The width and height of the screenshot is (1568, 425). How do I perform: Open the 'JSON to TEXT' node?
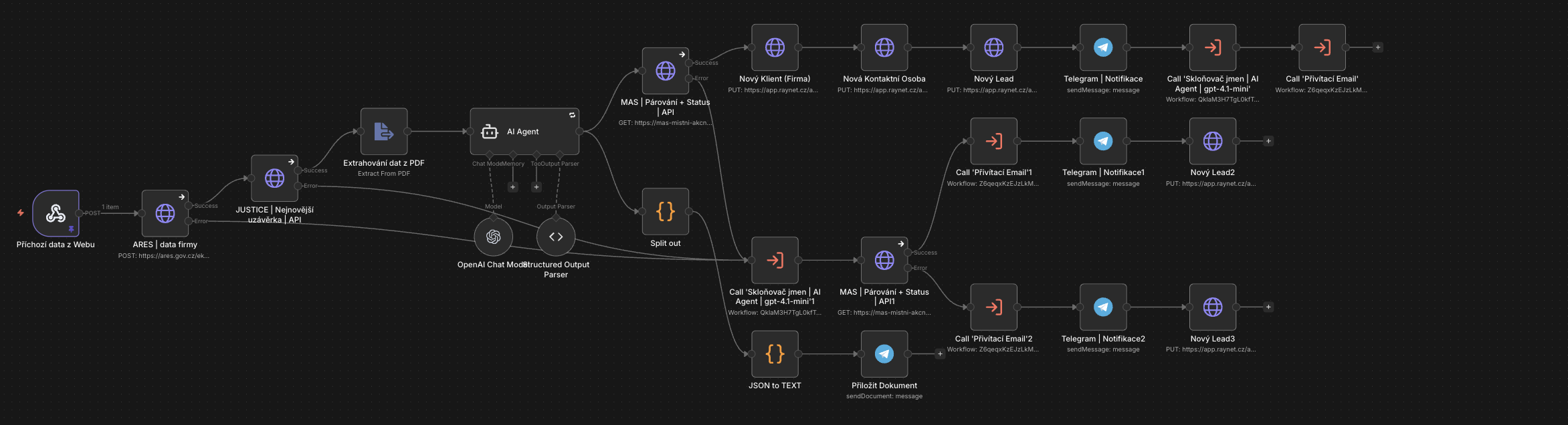click(775, 354)
